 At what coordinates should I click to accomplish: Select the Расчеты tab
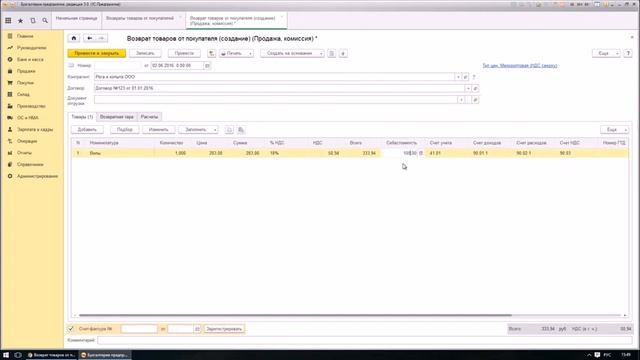click(149, 117)
